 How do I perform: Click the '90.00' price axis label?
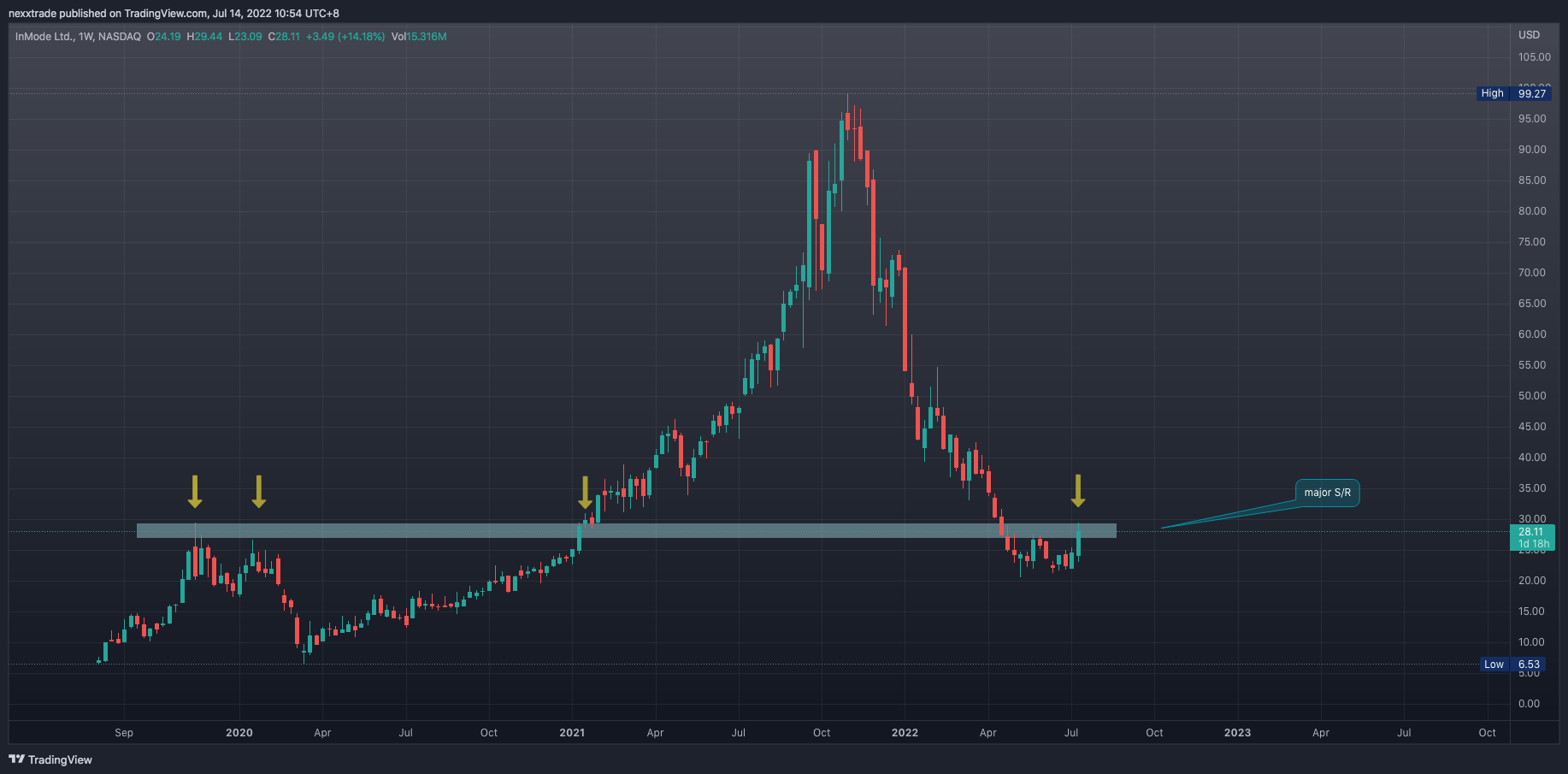click(x=1532, y=150)
